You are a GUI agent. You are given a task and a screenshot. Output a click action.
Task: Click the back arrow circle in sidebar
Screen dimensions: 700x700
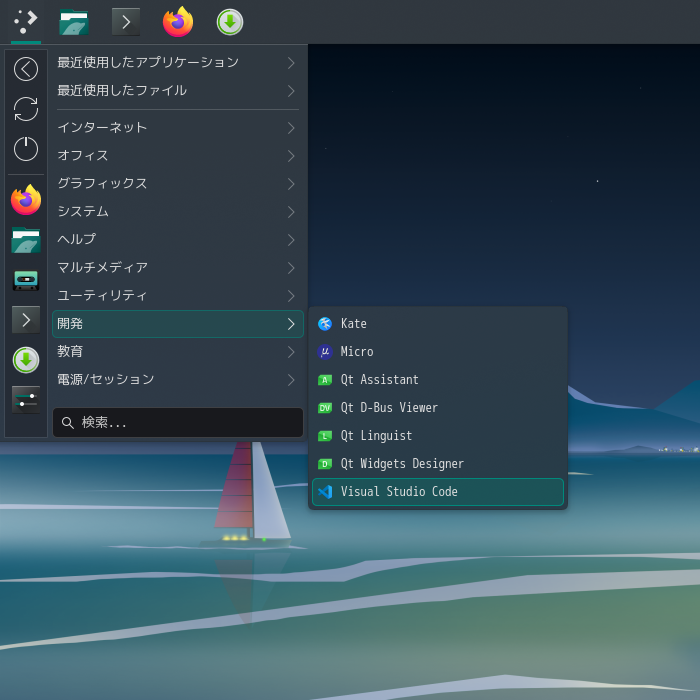pos(26,69)
